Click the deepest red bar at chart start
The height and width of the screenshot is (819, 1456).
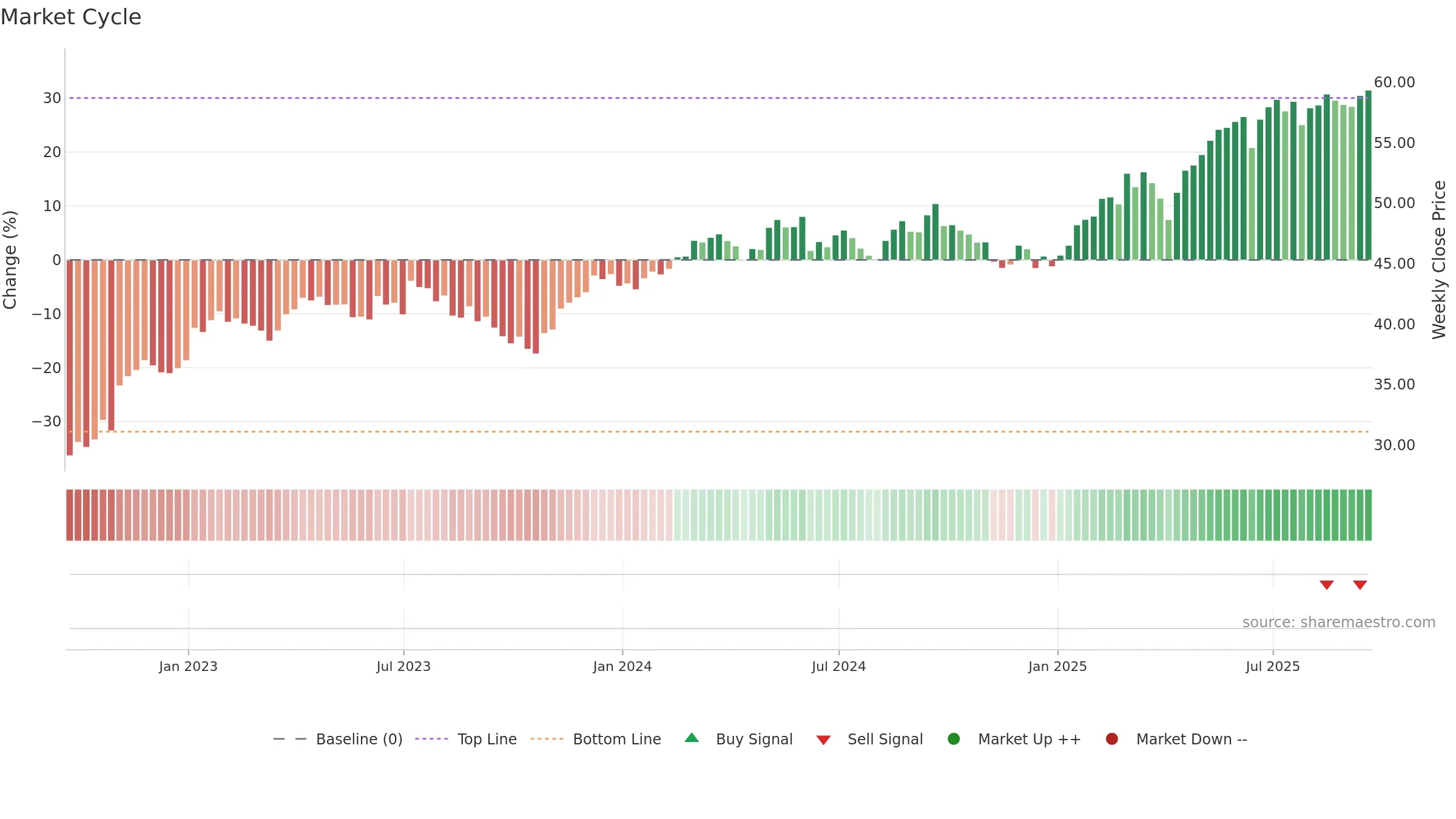click(70, 357)
